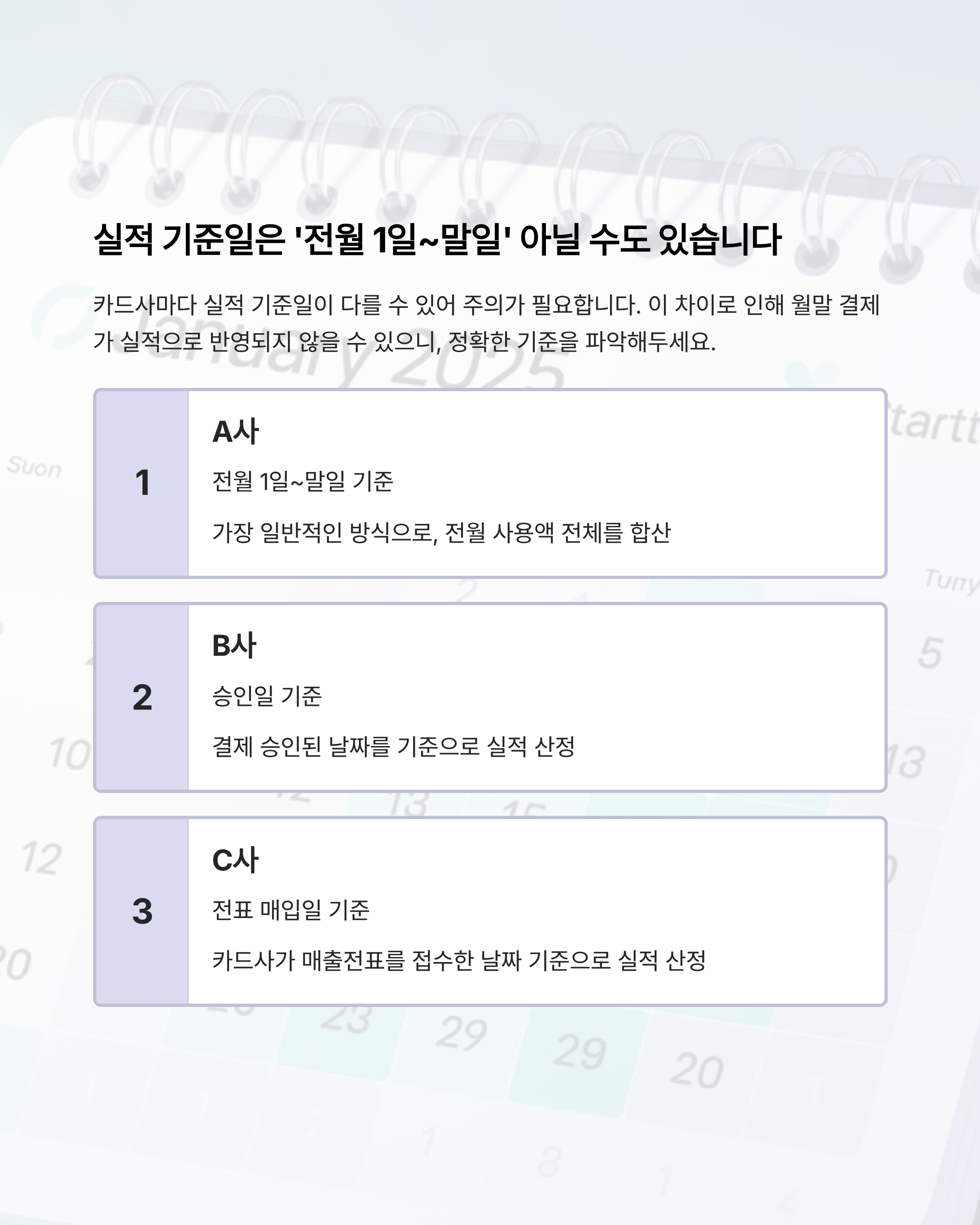Click the A사 card title
Viewport: 980px width, 1225px height.
[x=236, y=431]
